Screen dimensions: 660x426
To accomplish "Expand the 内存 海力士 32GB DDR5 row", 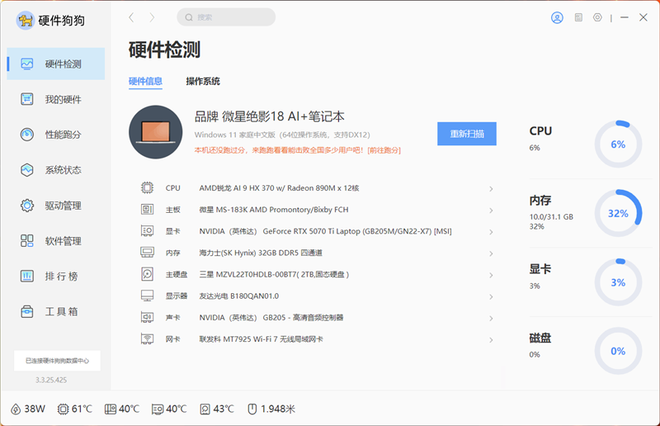I will pos(318,253).
